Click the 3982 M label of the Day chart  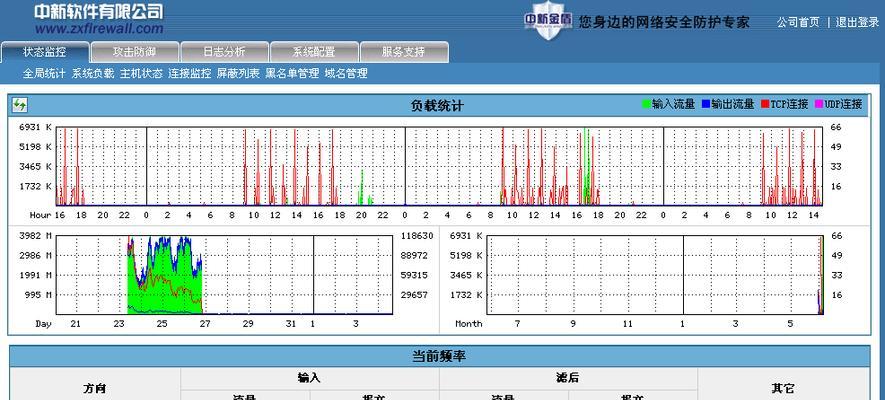click(x=35, y=236)
